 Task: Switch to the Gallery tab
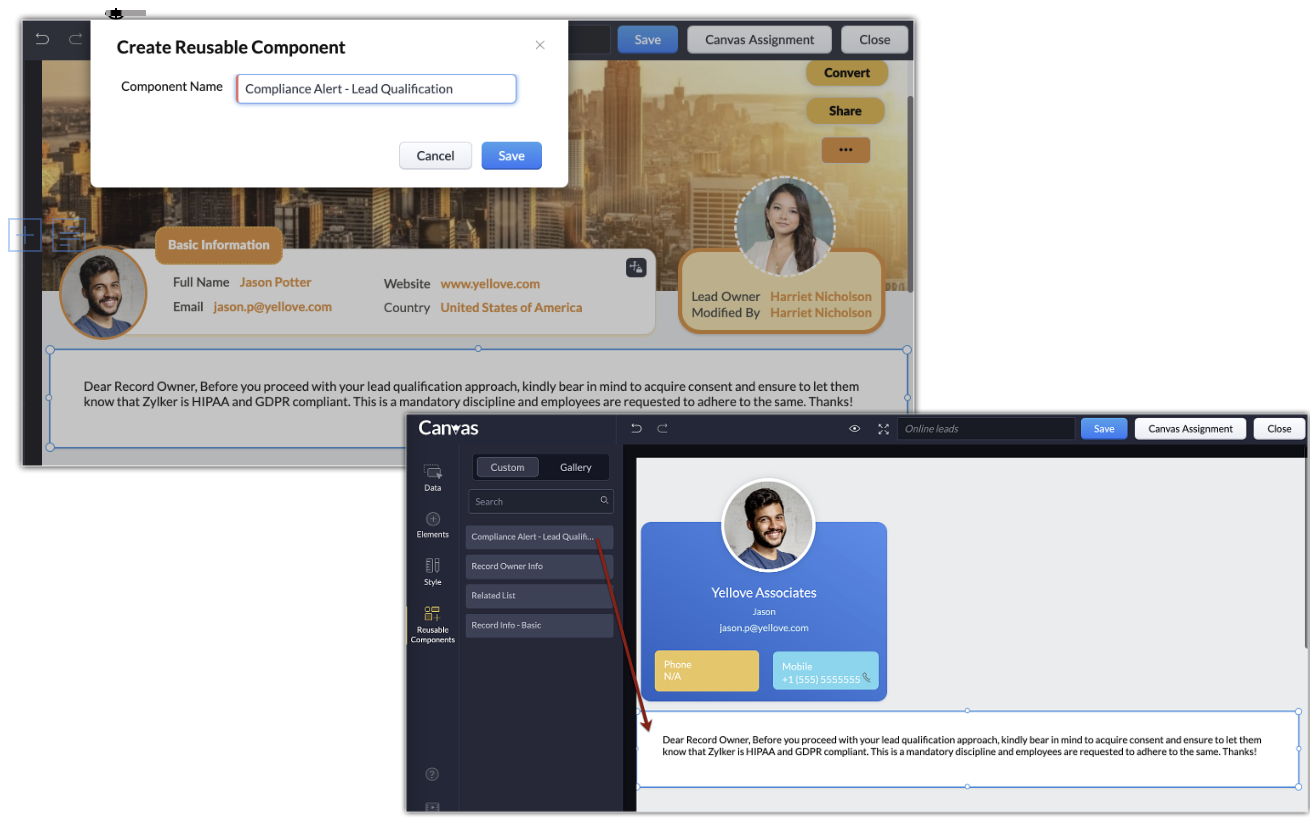tap(575, 467)
